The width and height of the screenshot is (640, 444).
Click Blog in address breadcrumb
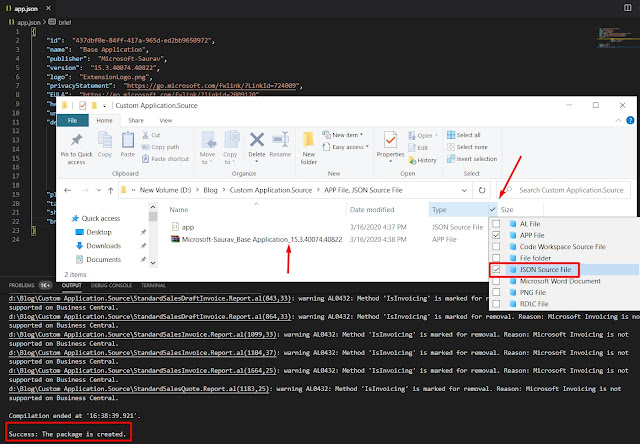(x=210, y=190)
